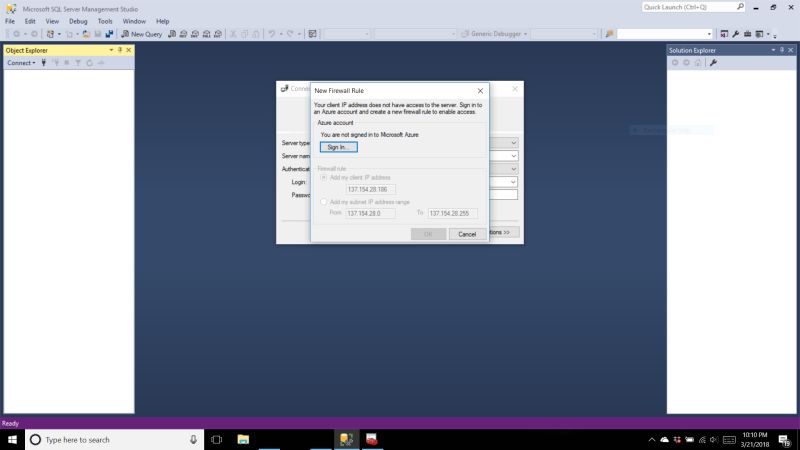This screenshot has width=800, height=450.
Task: Click the Analysis Services DMX Query icon
Action: click(x=195, y=34)
